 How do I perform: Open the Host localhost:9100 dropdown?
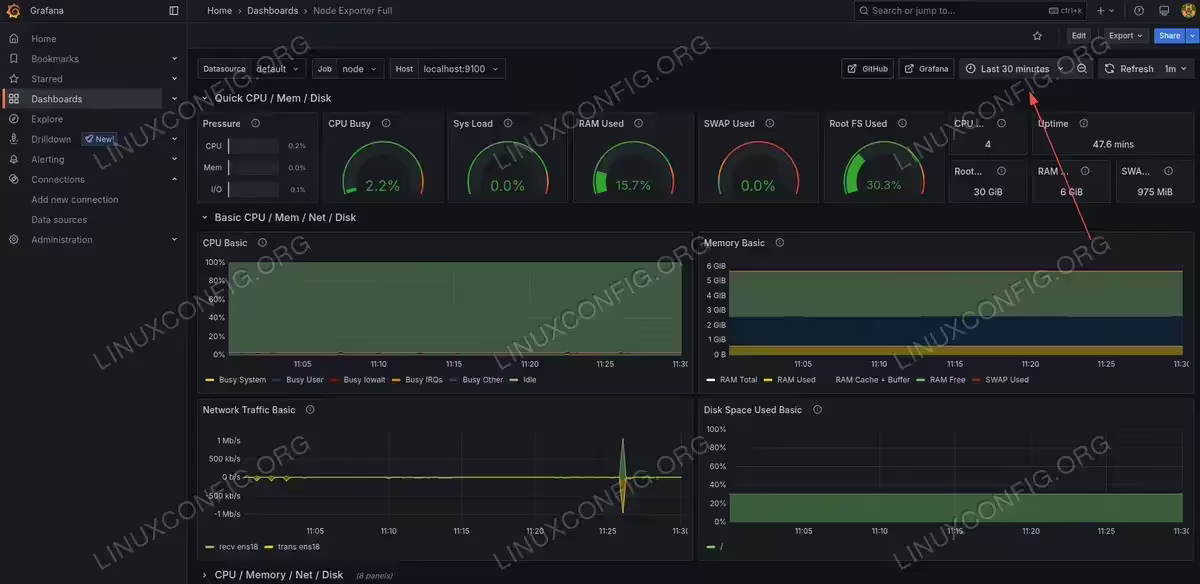461,69
